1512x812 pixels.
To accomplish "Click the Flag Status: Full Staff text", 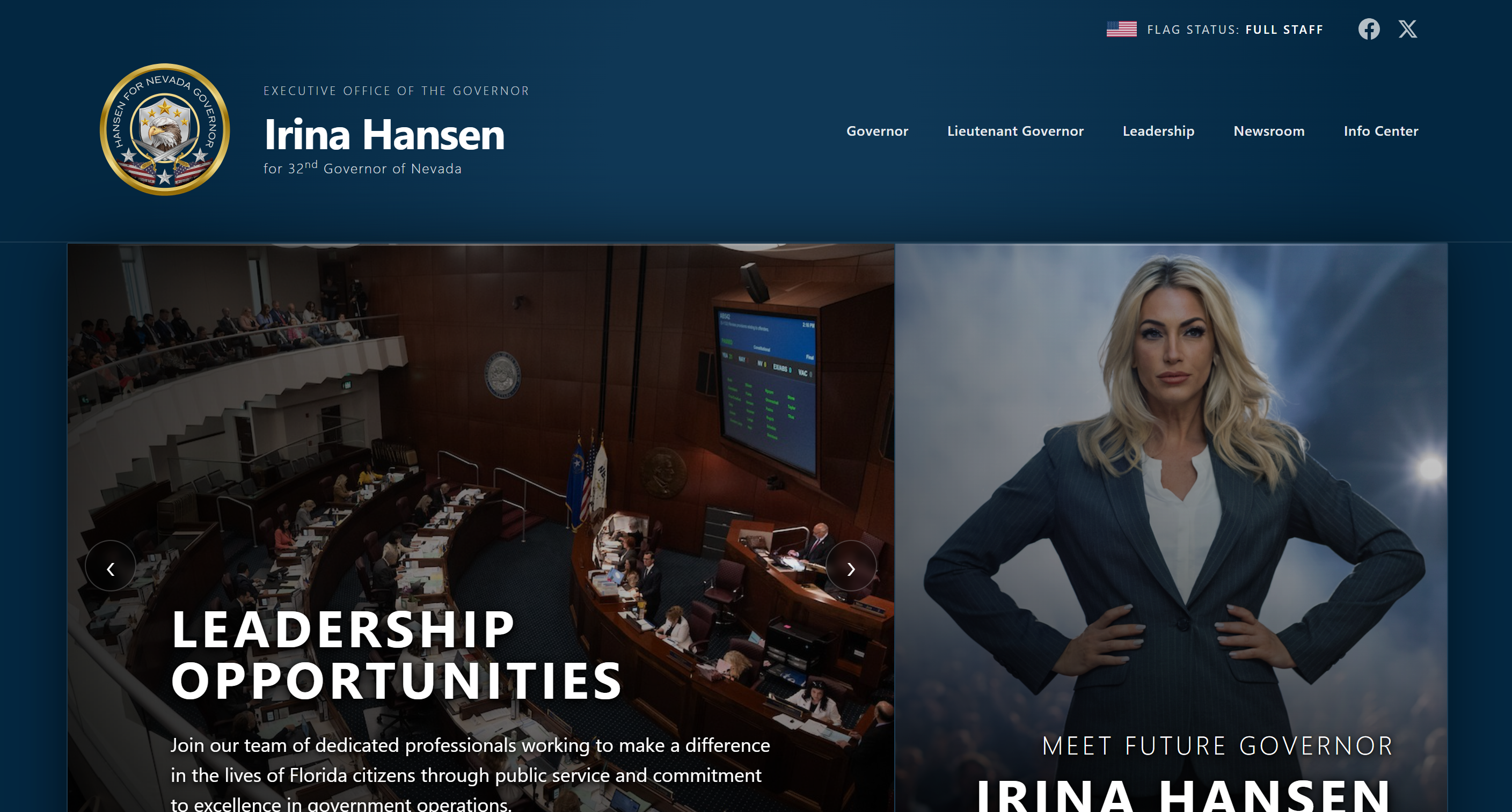I will (1235, 30).
